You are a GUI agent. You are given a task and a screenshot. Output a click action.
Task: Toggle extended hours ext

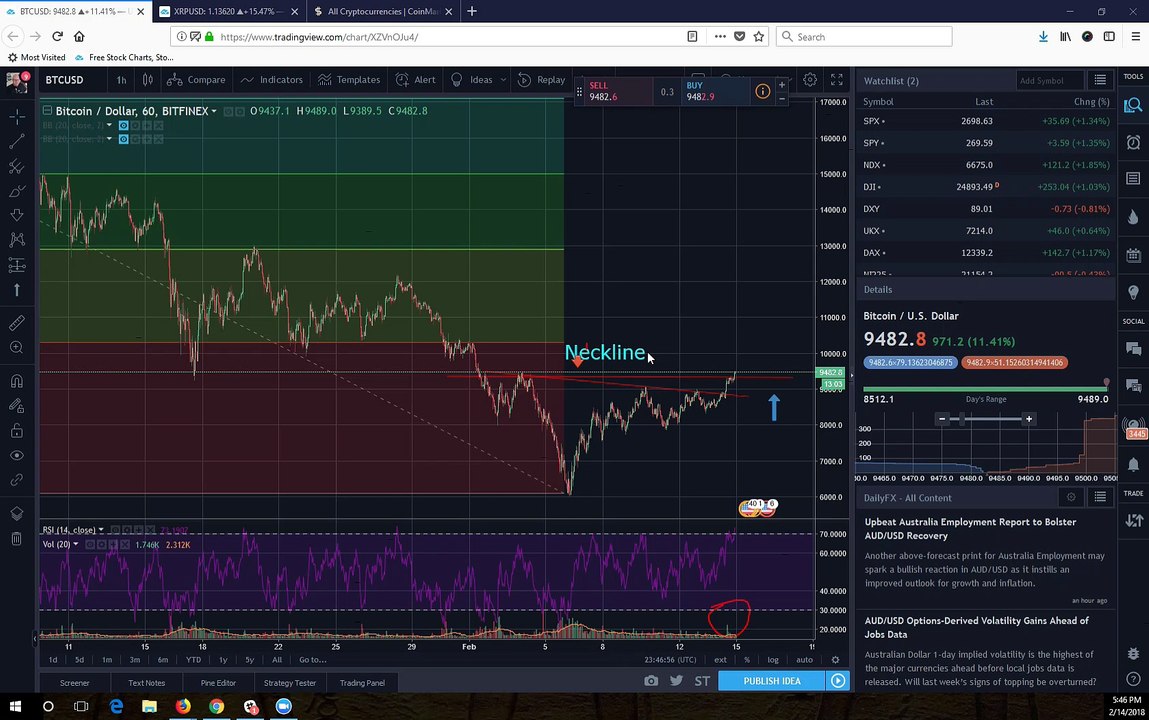click(720, 659)
